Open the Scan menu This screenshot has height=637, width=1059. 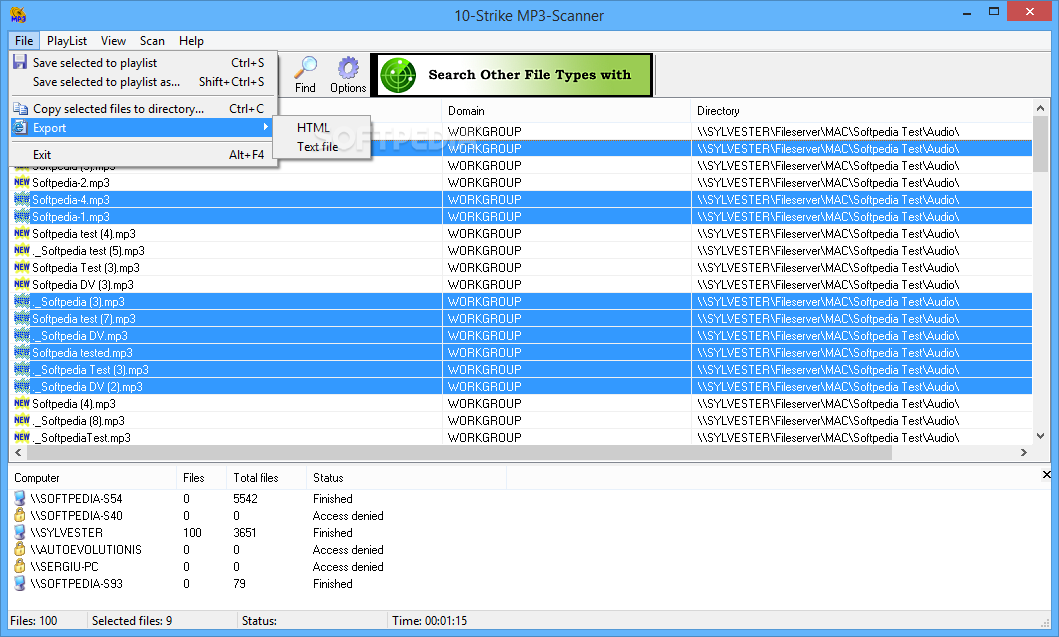(152, 41)
